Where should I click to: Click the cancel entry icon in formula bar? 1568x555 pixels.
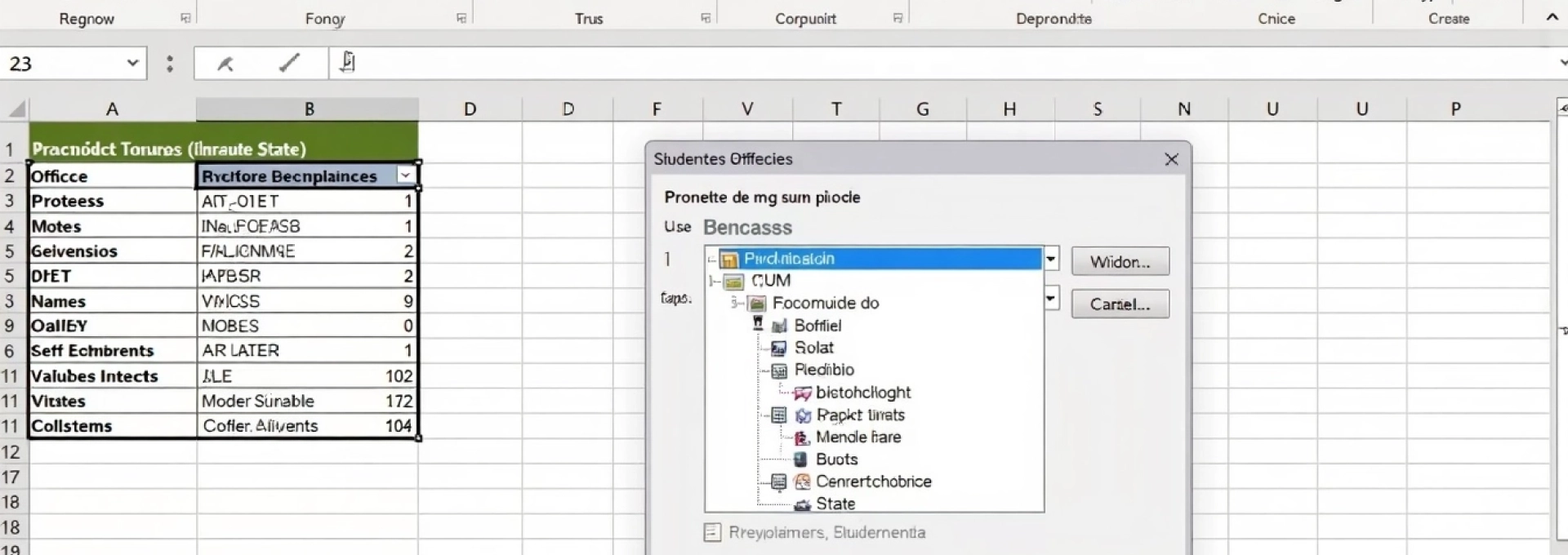(x=225, y=64)
